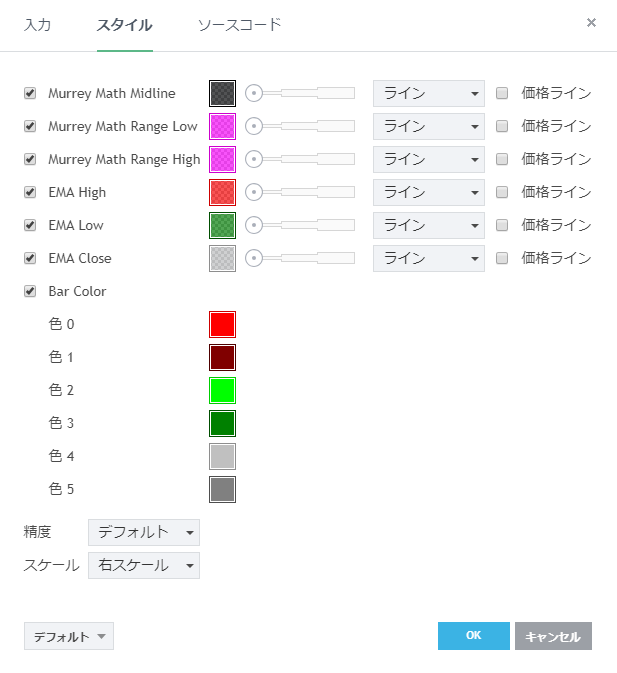Select the 色 5 gray color swatch

point(222,489)
